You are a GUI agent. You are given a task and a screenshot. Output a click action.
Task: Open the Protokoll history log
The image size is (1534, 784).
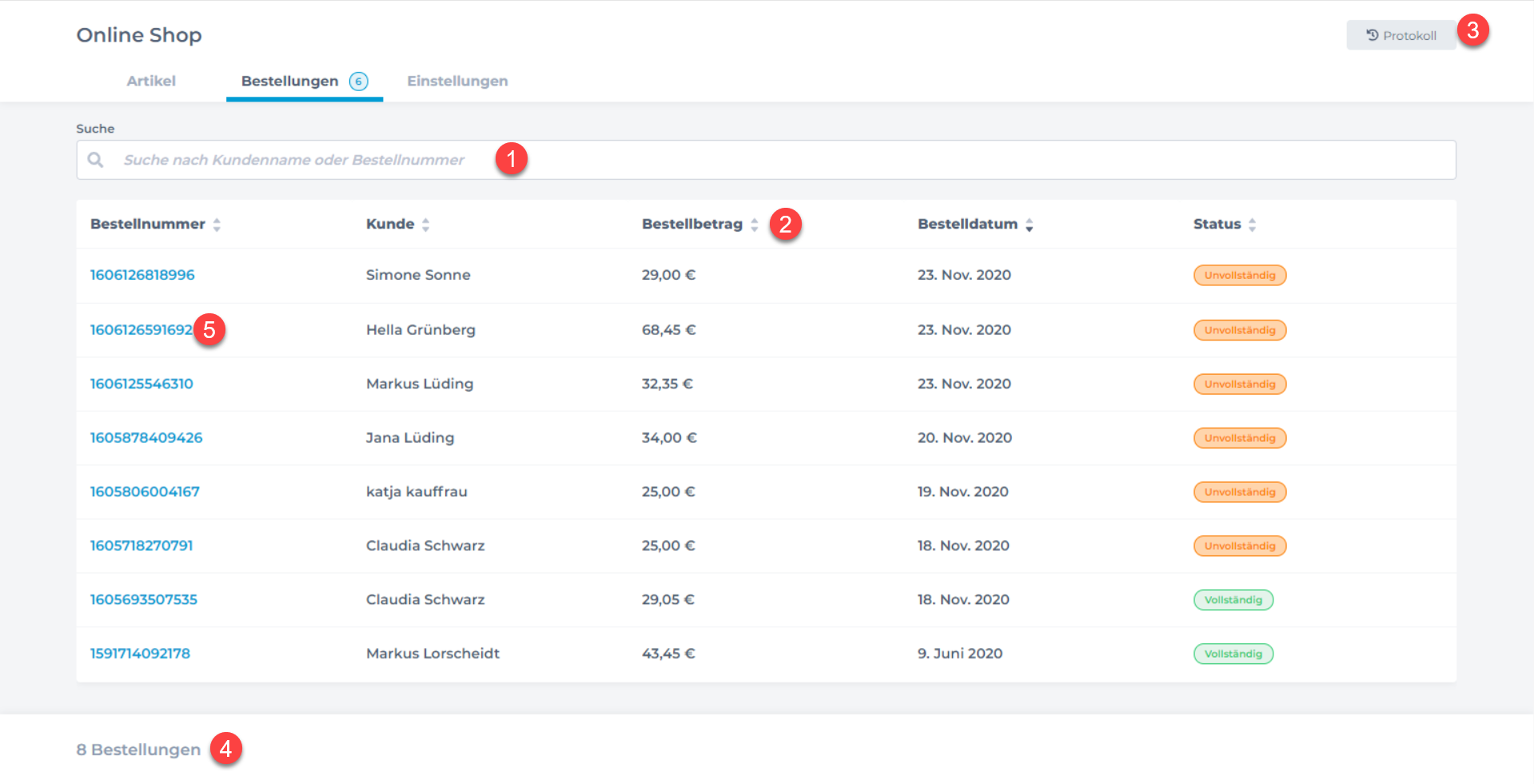click(1401, 35)
